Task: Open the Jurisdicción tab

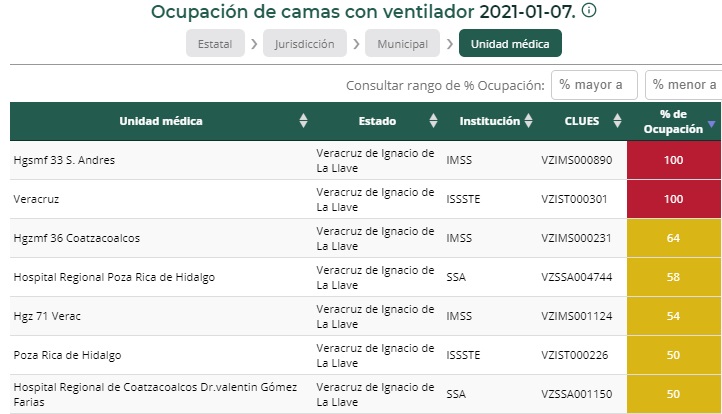Action: click(x=305, y=44)
